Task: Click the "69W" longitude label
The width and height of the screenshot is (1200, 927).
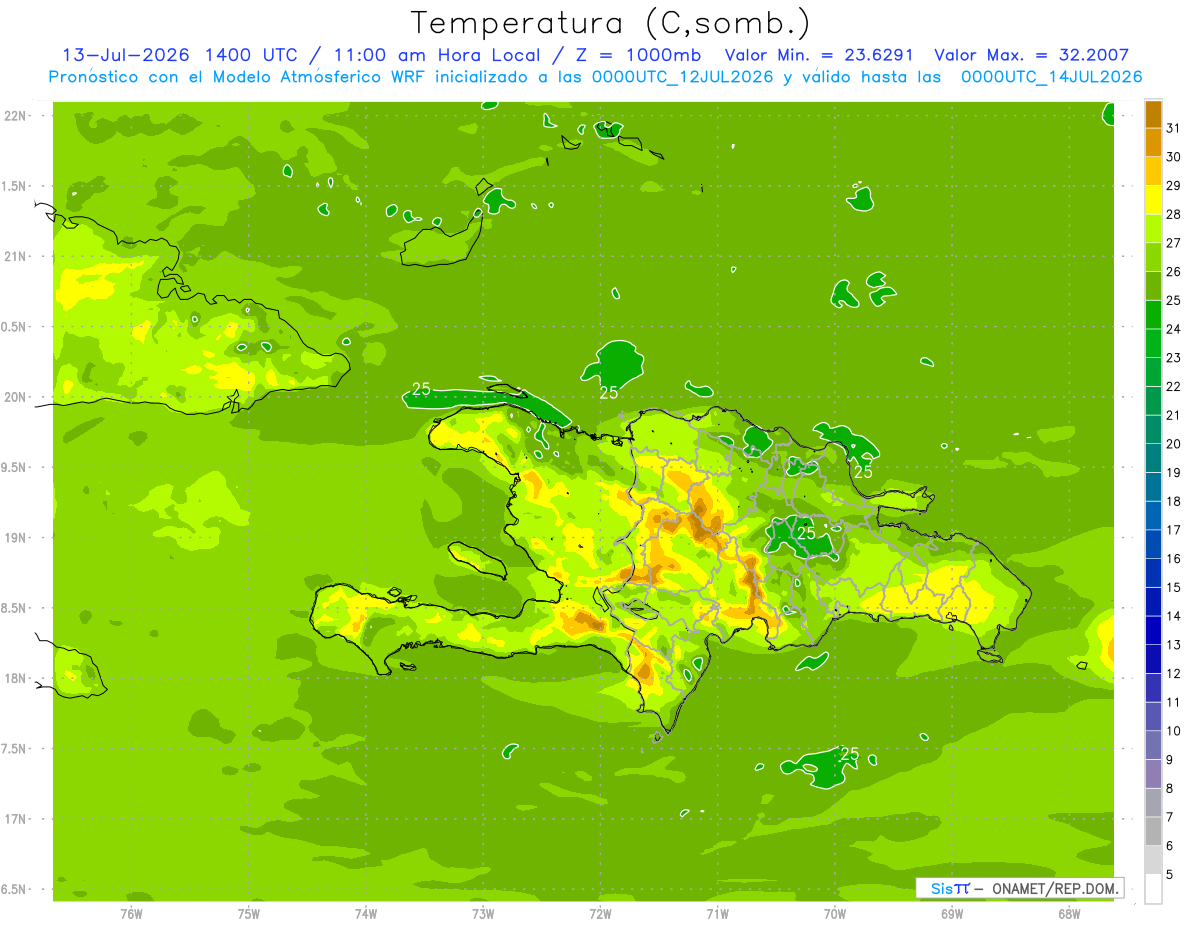Action: click(x=952, y=913)
